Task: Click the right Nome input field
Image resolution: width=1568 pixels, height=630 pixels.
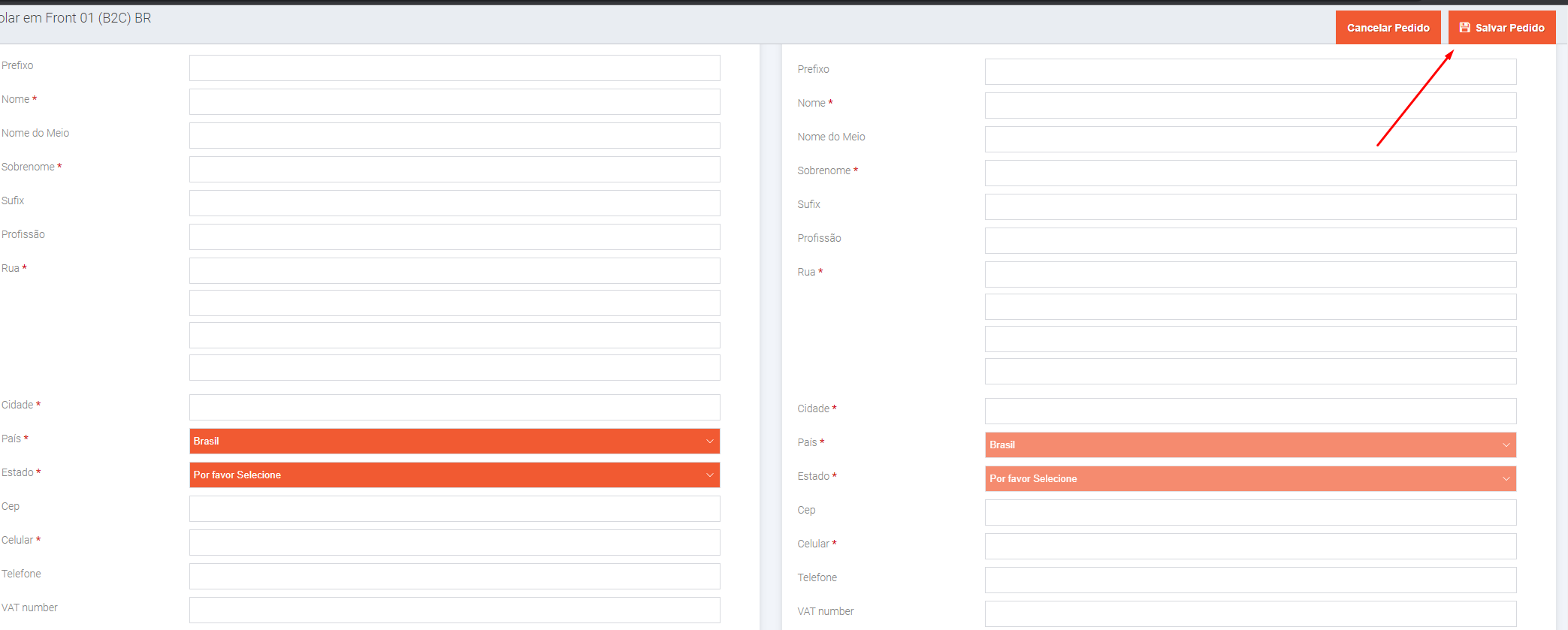Action: click(1250, 106)
